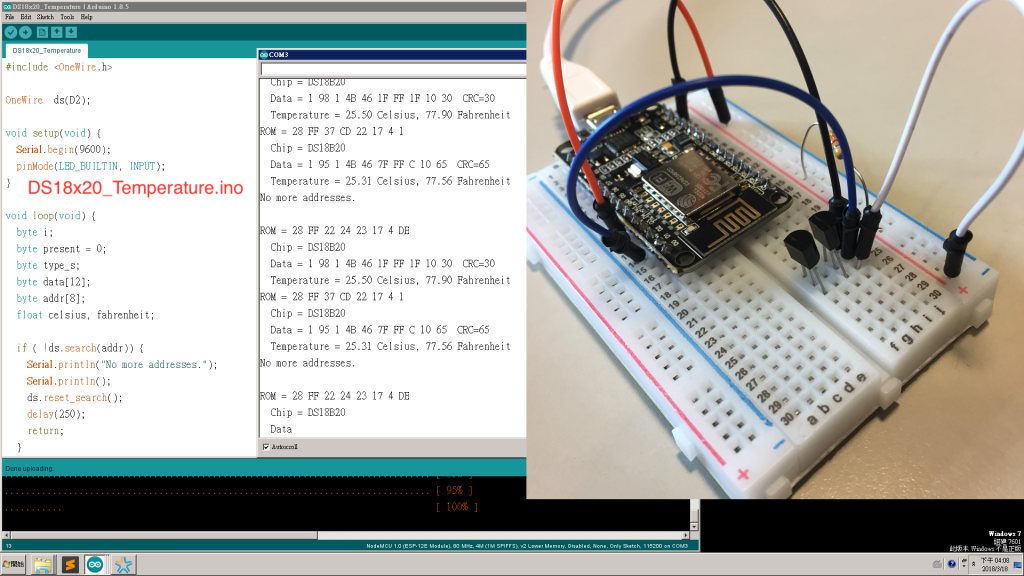Click the first 'No more addresses.' serial output line
1024x576 pixels.
308,197
